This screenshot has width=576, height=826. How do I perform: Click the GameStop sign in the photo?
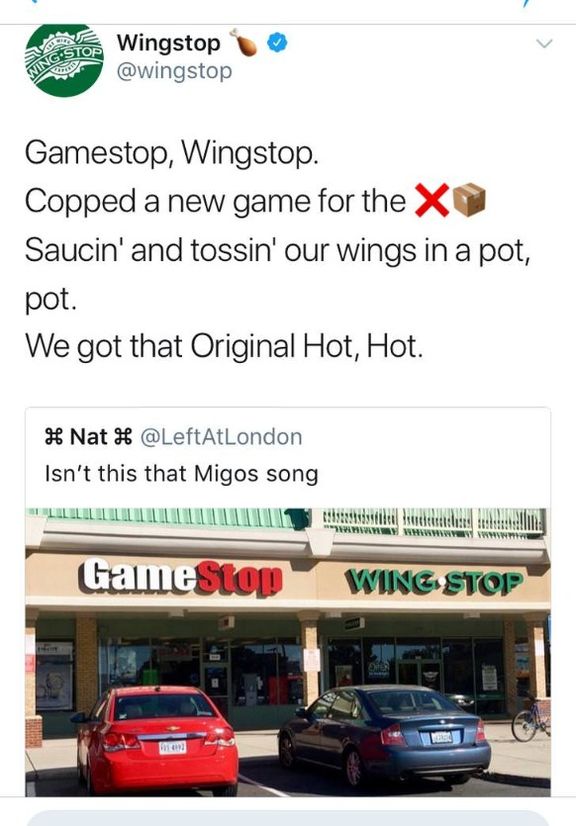(x=181, y=578)
